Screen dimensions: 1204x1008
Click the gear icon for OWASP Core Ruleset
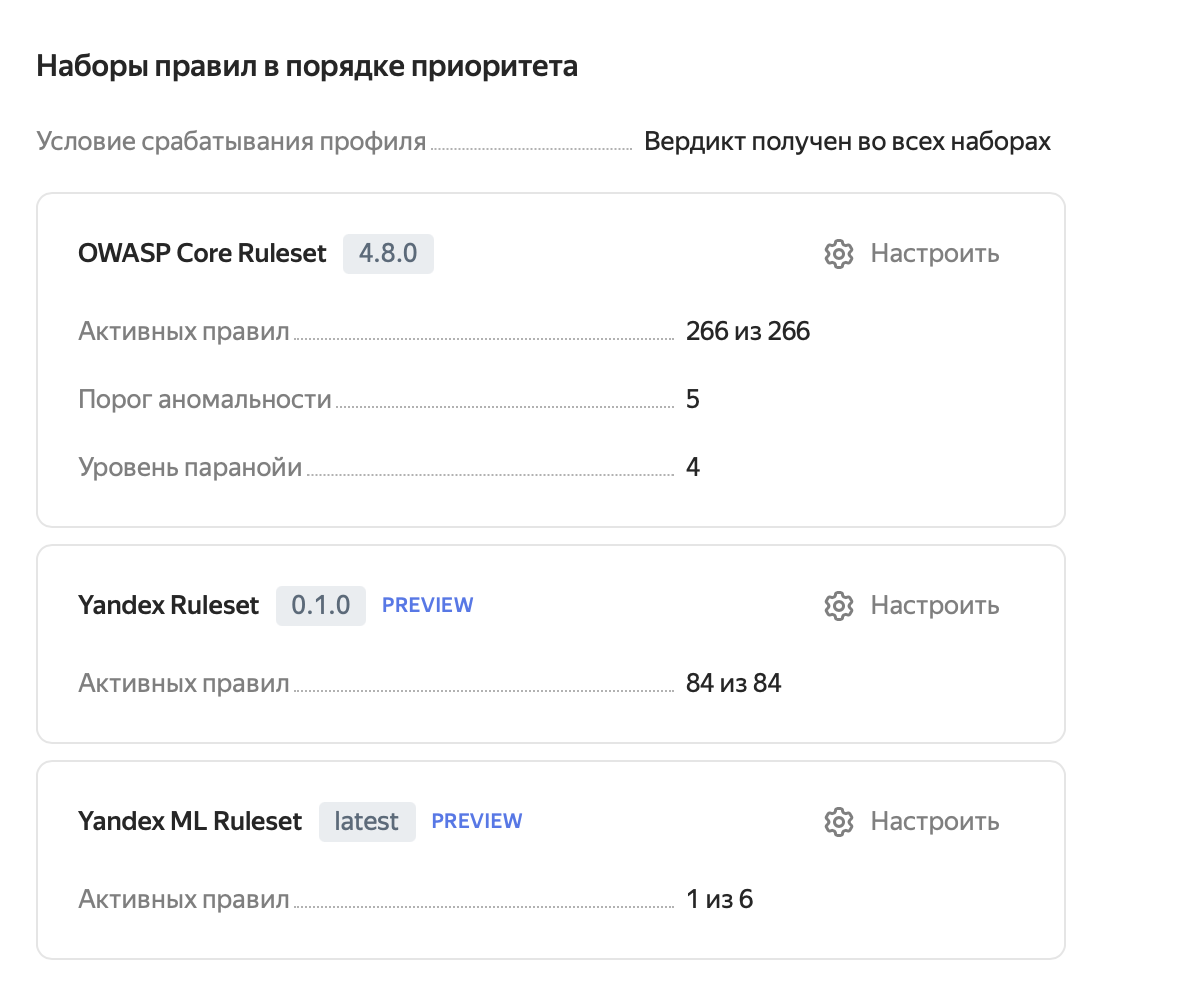tap(838, 254)
